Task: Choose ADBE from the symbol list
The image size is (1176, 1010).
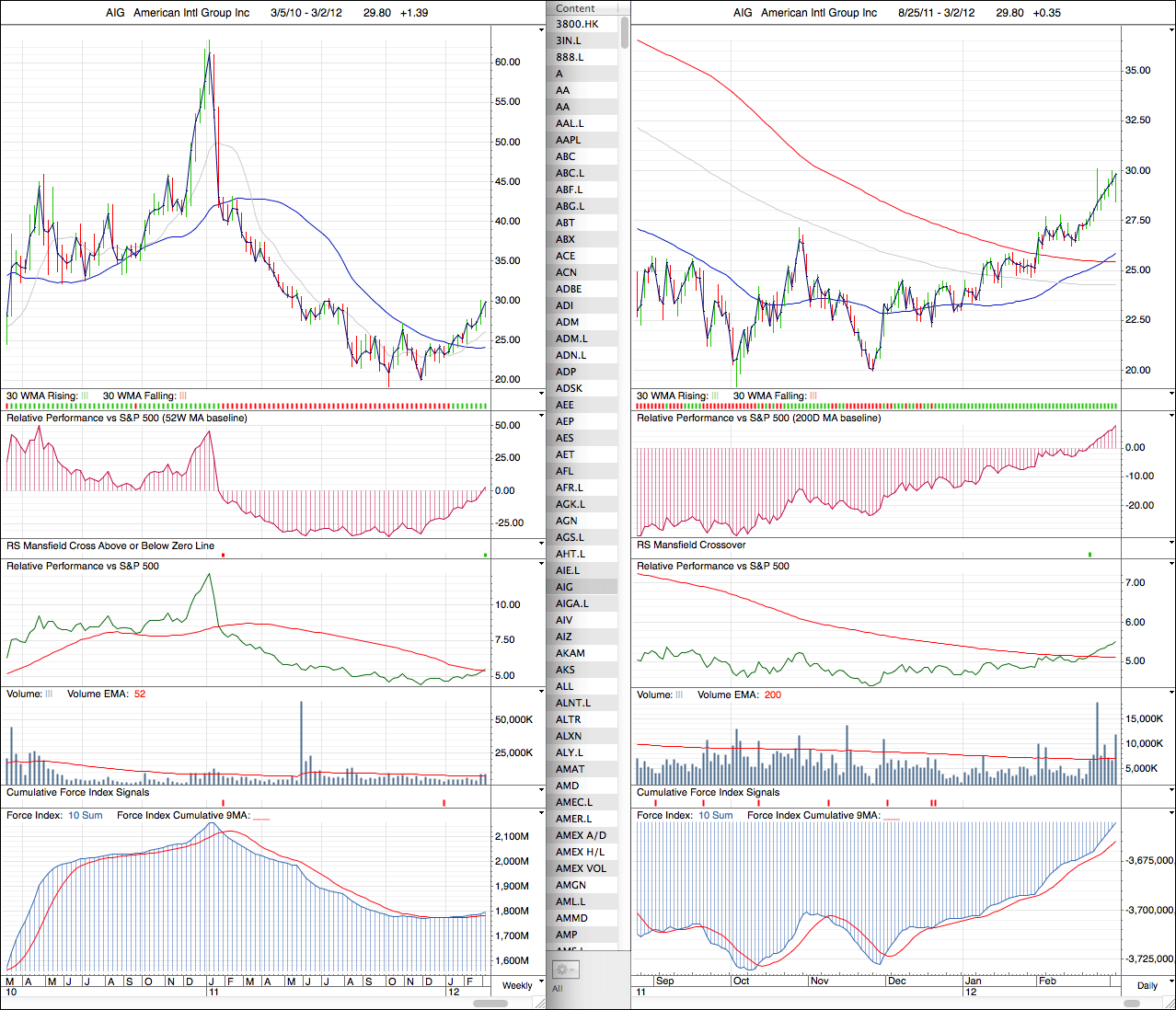Action: [569, 289]
